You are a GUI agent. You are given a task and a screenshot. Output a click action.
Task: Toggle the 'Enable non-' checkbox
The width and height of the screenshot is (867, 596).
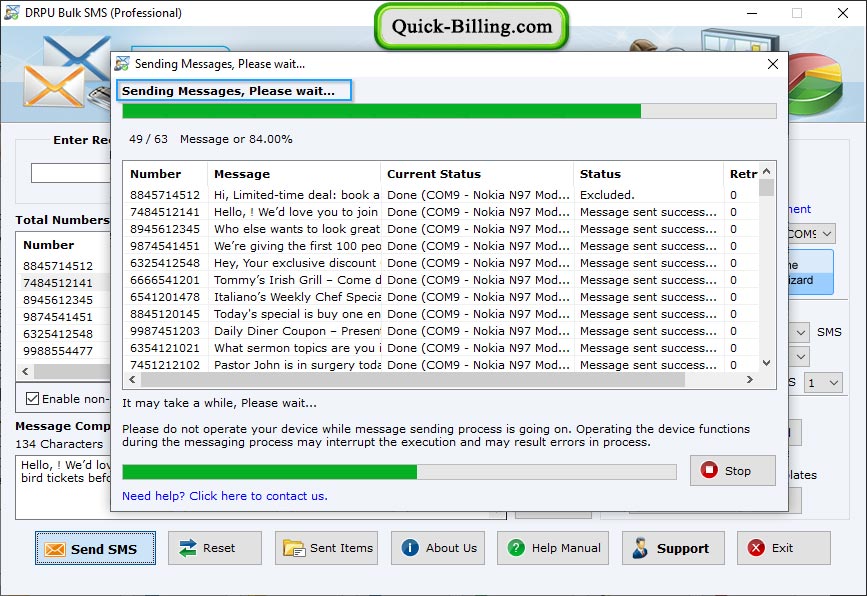(33, 399)
